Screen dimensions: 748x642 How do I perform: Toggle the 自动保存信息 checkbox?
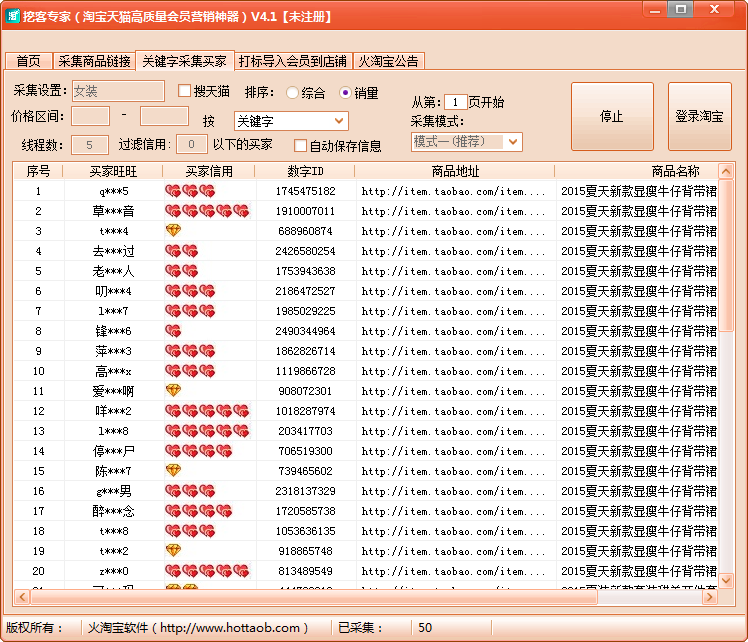pos(301,146)
